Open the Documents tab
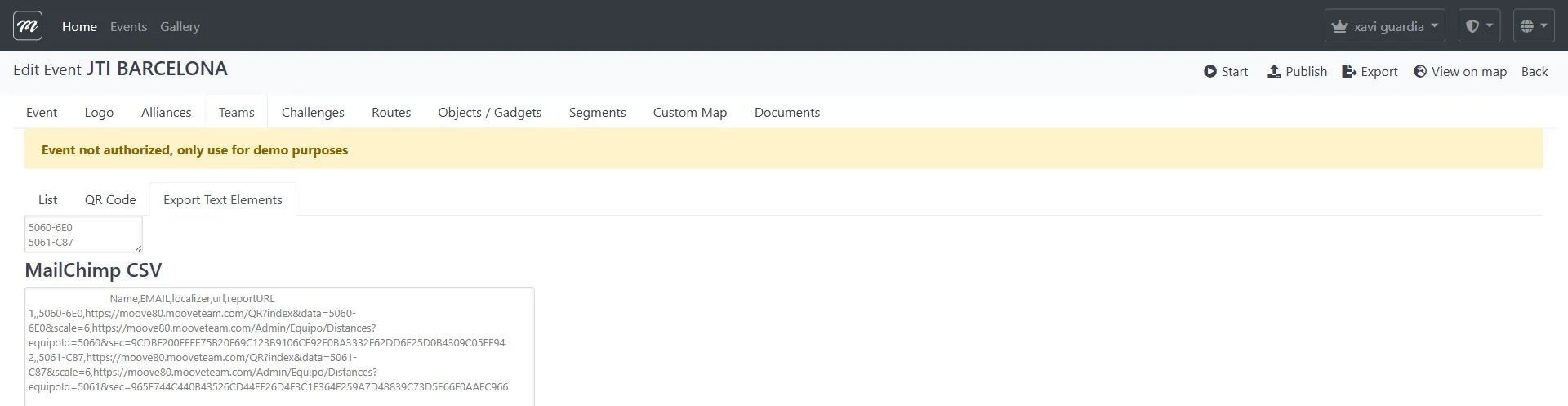This screenshot has width=1568, height=406. 787,112
